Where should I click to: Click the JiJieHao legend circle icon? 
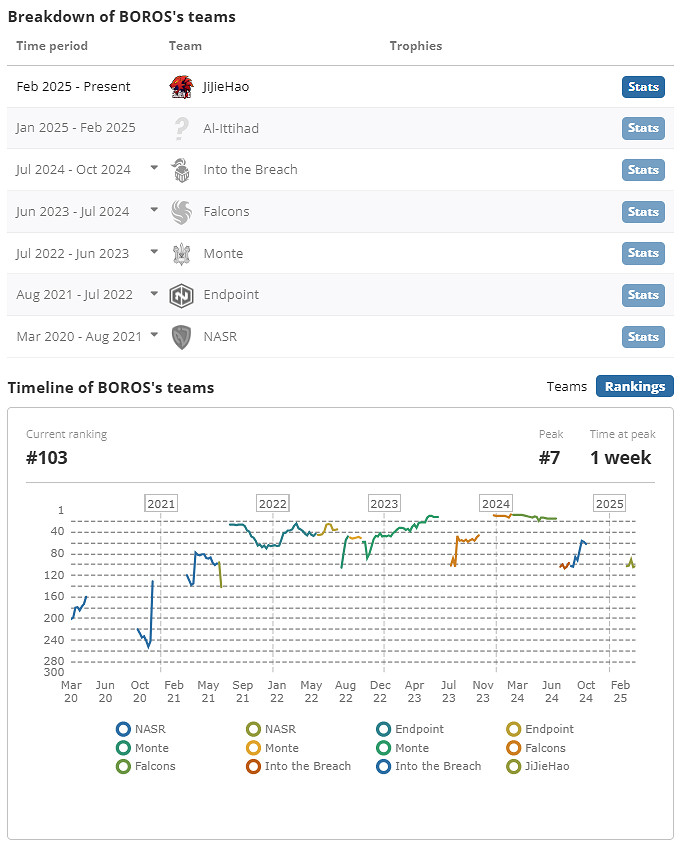point(516,767)
